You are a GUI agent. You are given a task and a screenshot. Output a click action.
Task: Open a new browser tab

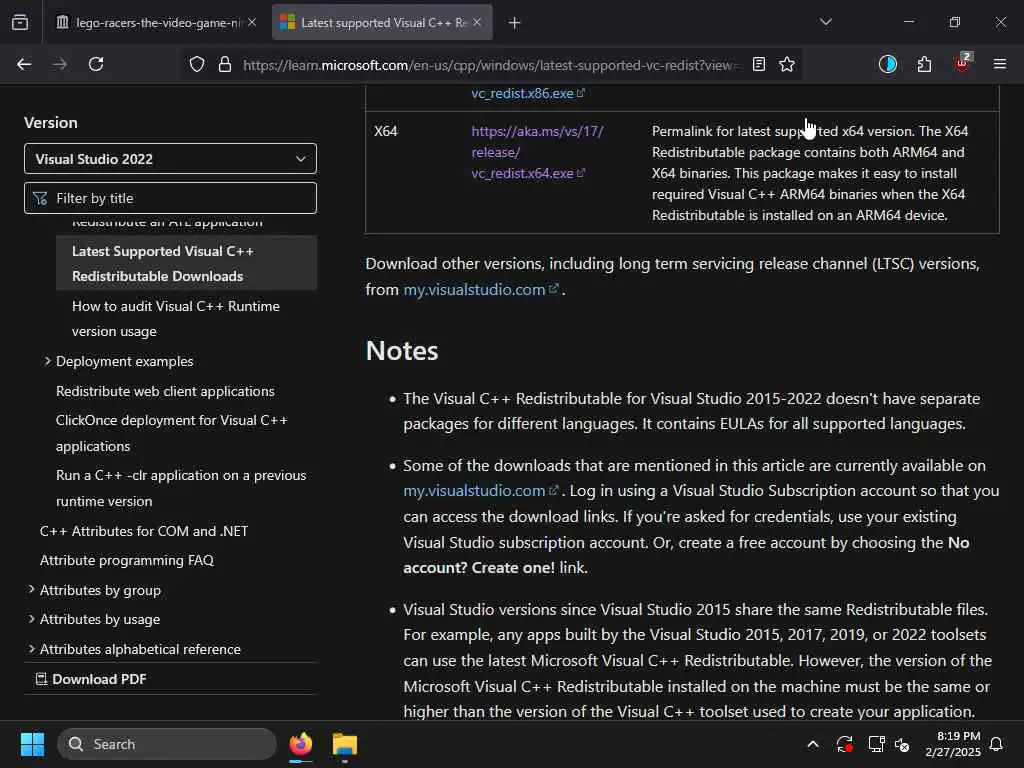click(515, 23)
